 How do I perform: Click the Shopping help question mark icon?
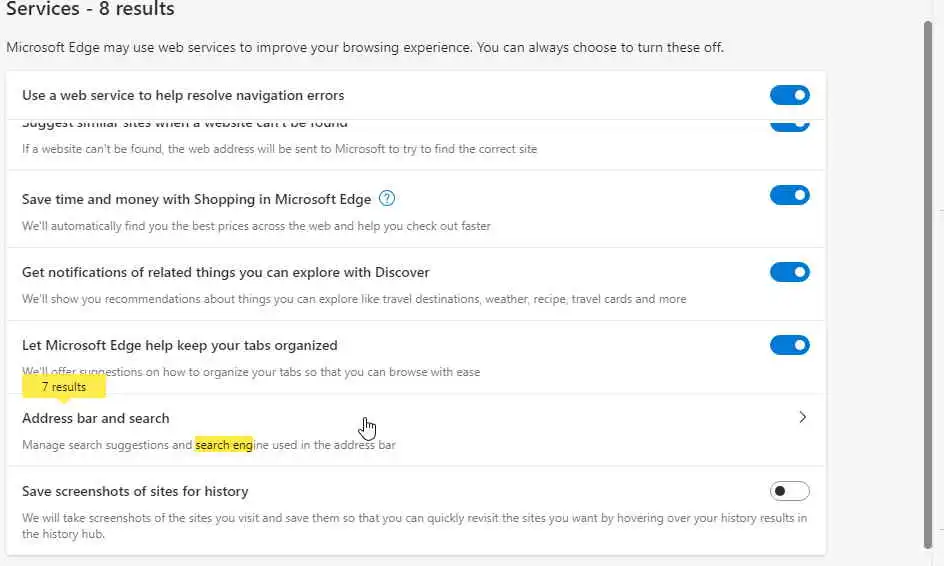pyautogui.click(x=387, y=199)
